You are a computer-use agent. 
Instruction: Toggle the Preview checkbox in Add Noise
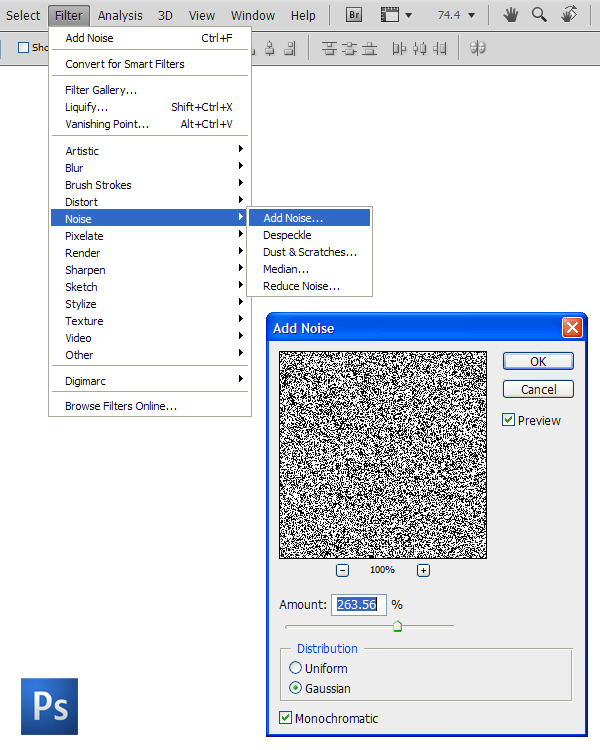508,420
